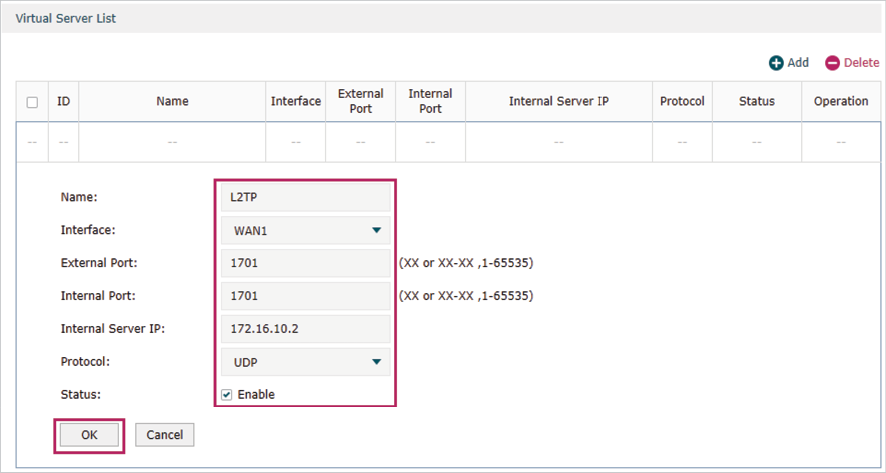Viewport: 886px width, 473px height.
Task: Select the Internal Server IP field
Action: point(305,329)
